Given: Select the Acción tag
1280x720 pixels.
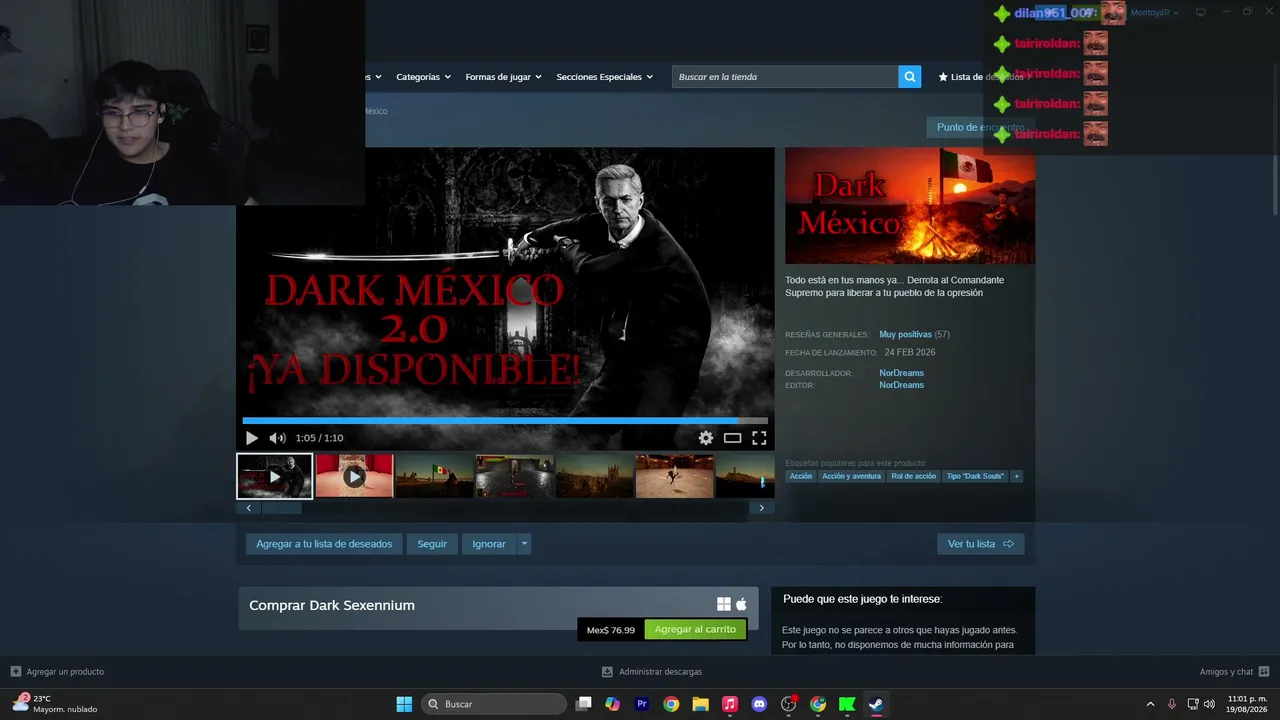Looking at the screenshot, I should (801, 476).
